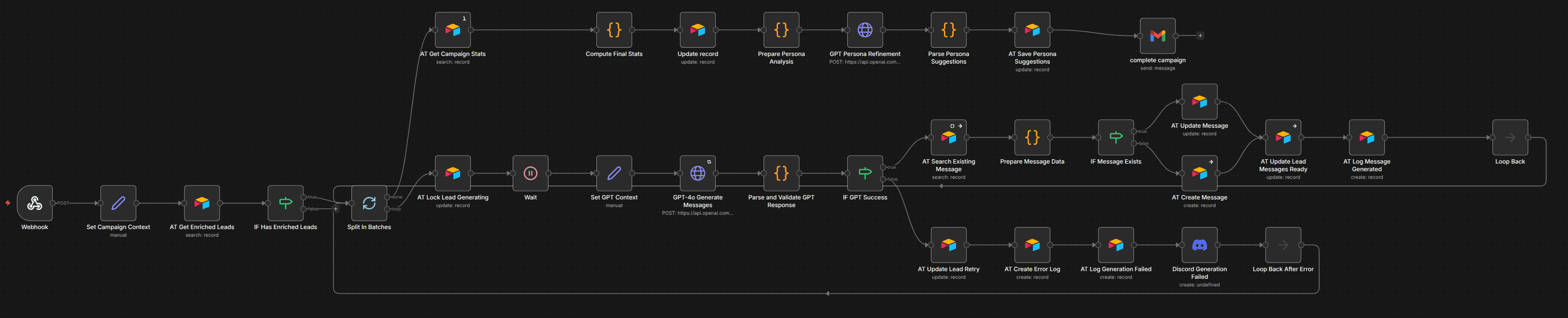Select the AT Create Error Log node
1568x318 pixels.
(x=1032, y=245)
